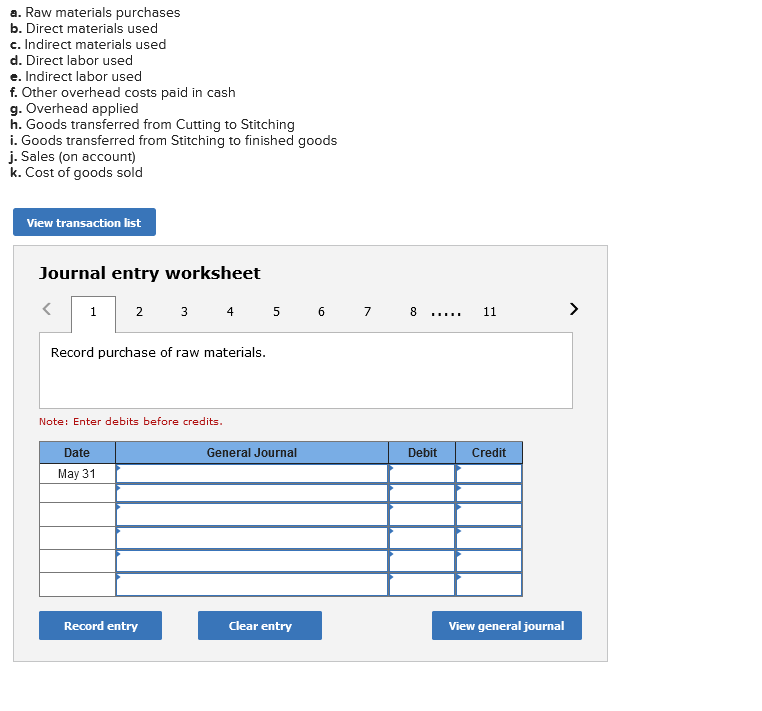Image resolution: width=762 pixels, height=711 pixels.
Task: Click the 'Journal entry worksheet' heading
Action: [x=150, y=273]
